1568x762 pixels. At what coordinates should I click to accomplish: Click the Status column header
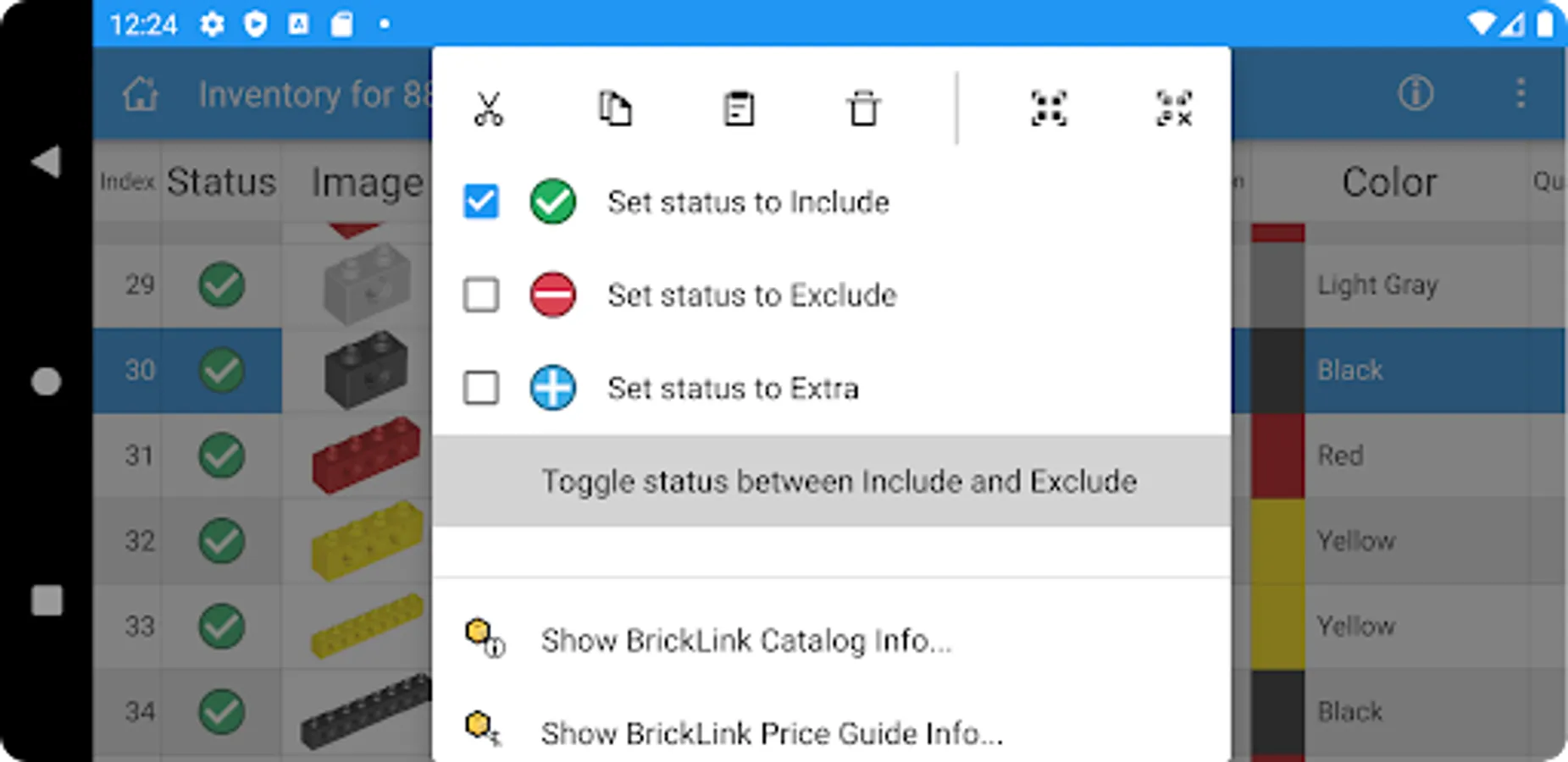pyautogui.click(x=221, y=182)
